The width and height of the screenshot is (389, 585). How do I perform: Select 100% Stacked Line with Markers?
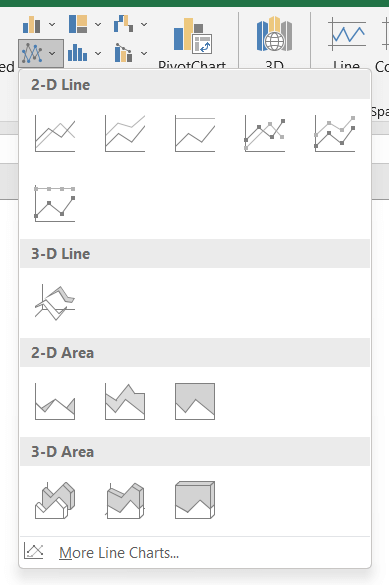55,204
